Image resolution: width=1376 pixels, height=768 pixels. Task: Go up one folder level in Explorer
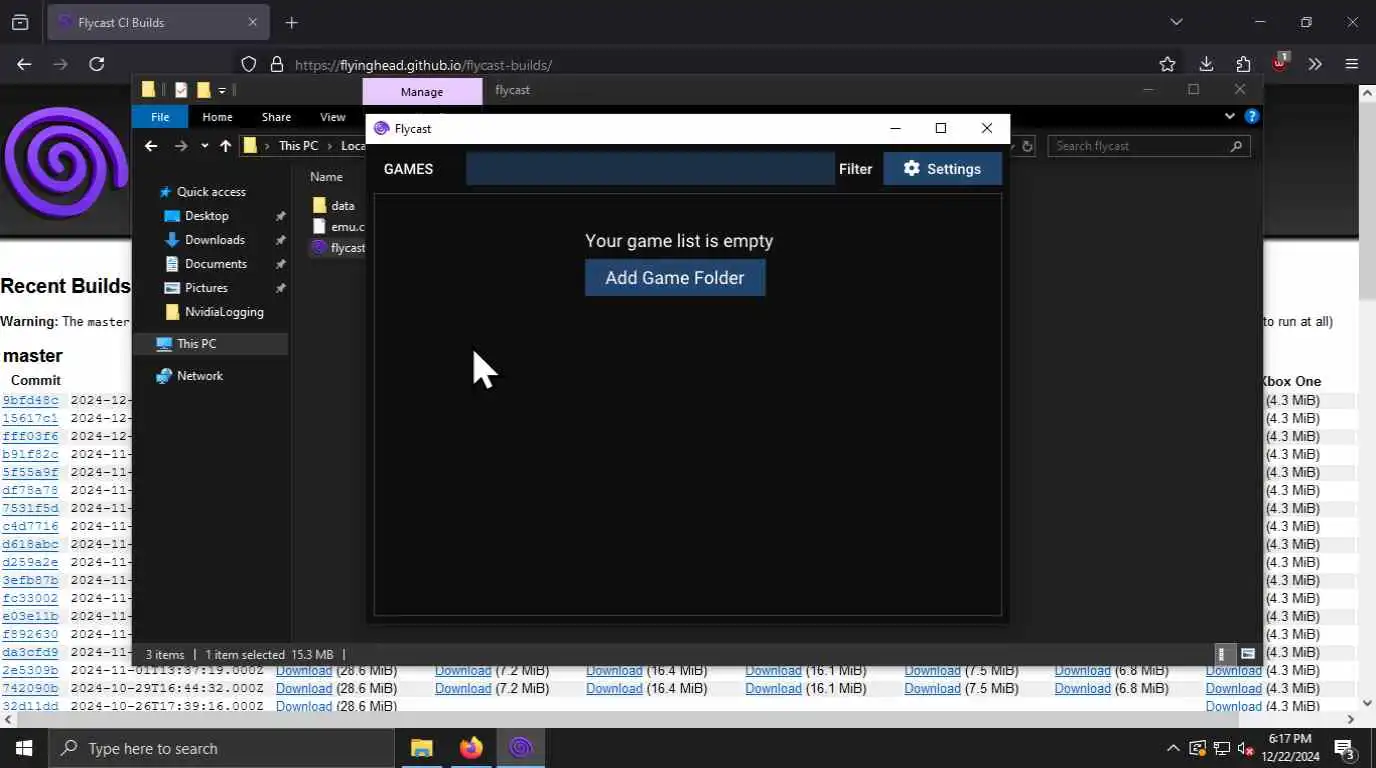point(225,146)
